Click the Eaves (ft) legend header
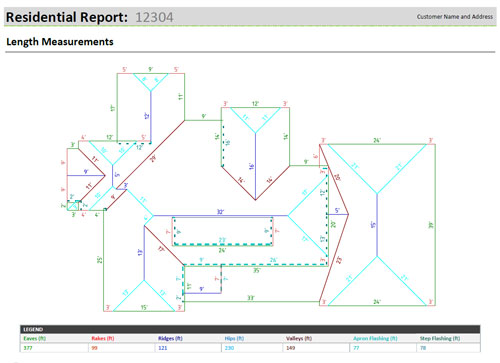The image size is (500, 363). (x=35, y=338)
